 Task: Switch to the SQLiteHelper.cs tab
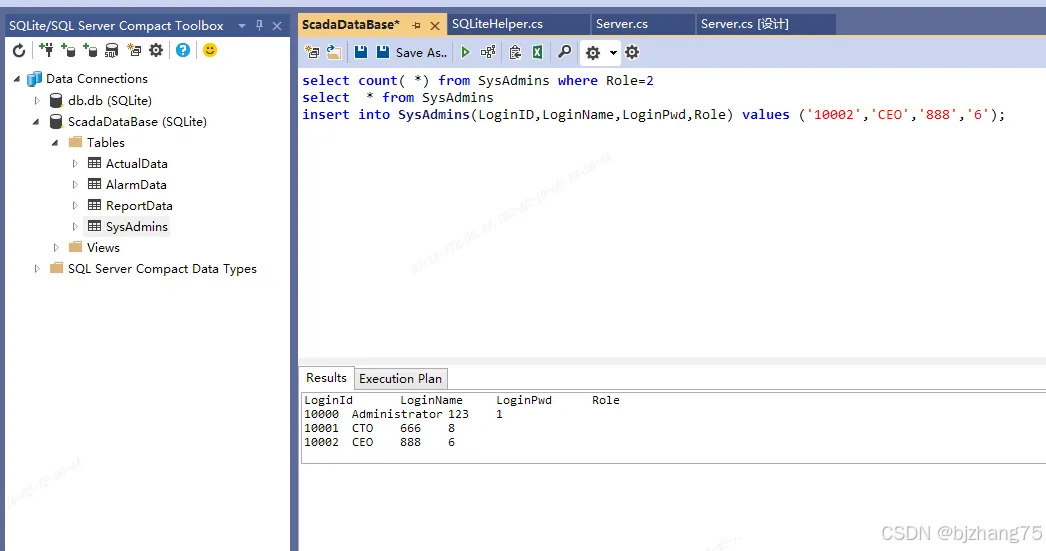498,24
